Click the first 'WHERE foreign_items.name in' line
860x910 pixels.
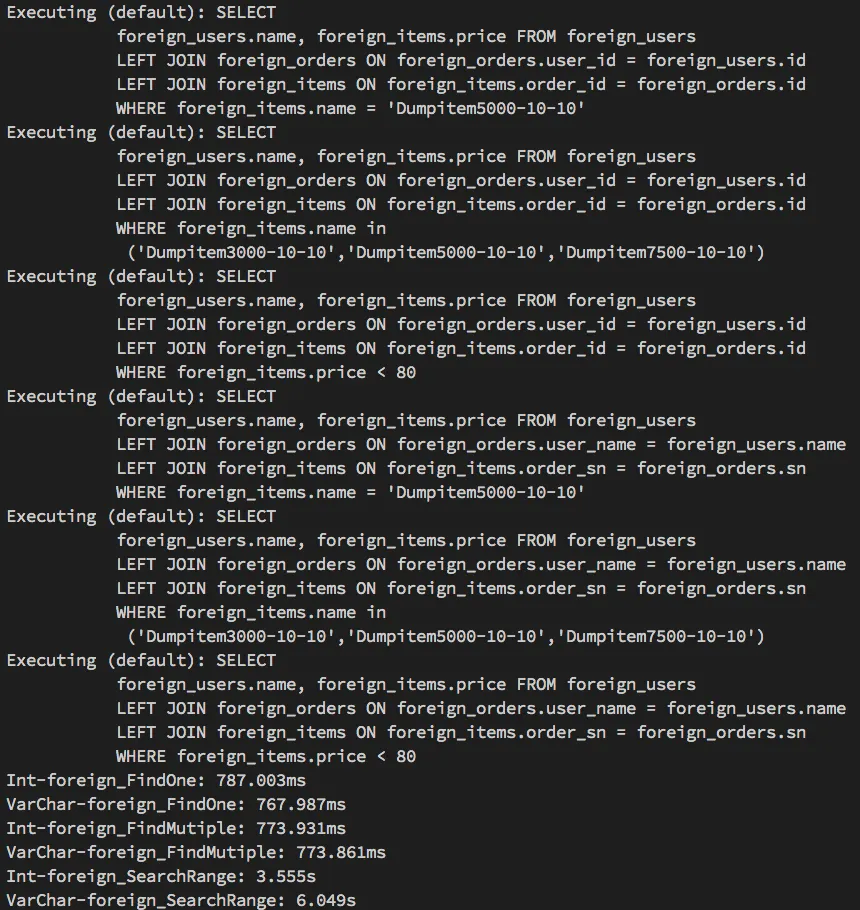point(251,229)
